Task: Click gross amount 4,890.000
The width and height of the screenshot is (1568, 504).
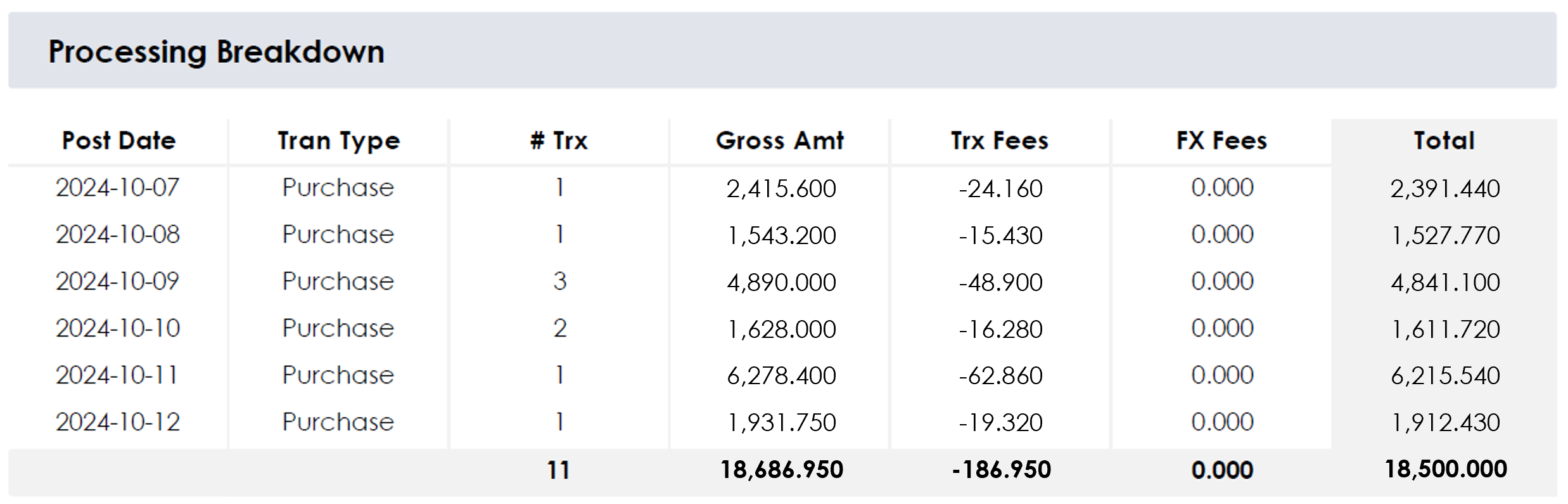Action: pos(781,282)
